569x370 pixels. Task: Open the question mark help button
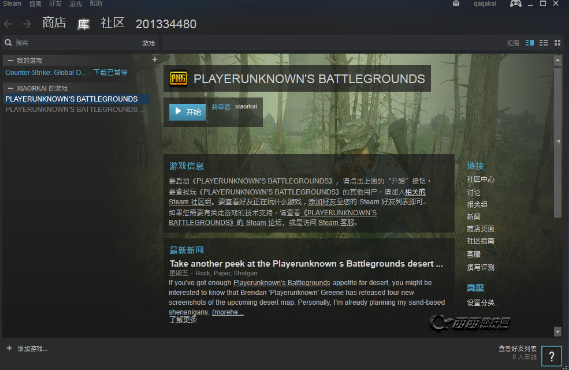pos(551,356)
